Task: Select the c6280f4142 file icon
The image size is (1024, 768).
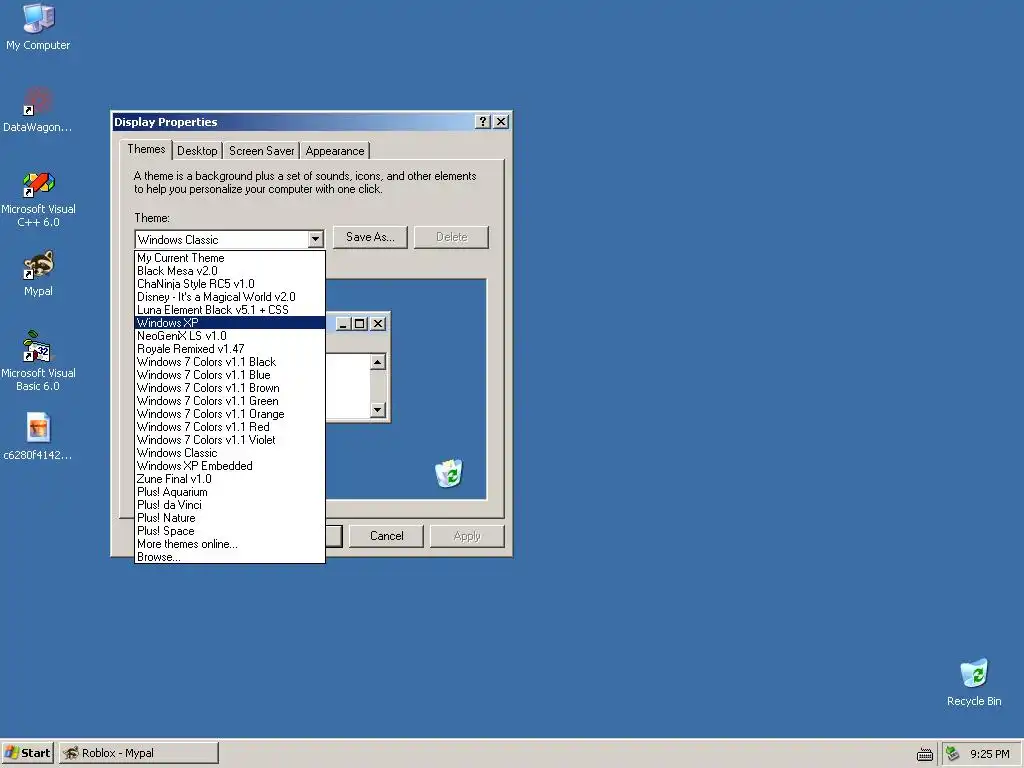Action: (x=38, y=436)
